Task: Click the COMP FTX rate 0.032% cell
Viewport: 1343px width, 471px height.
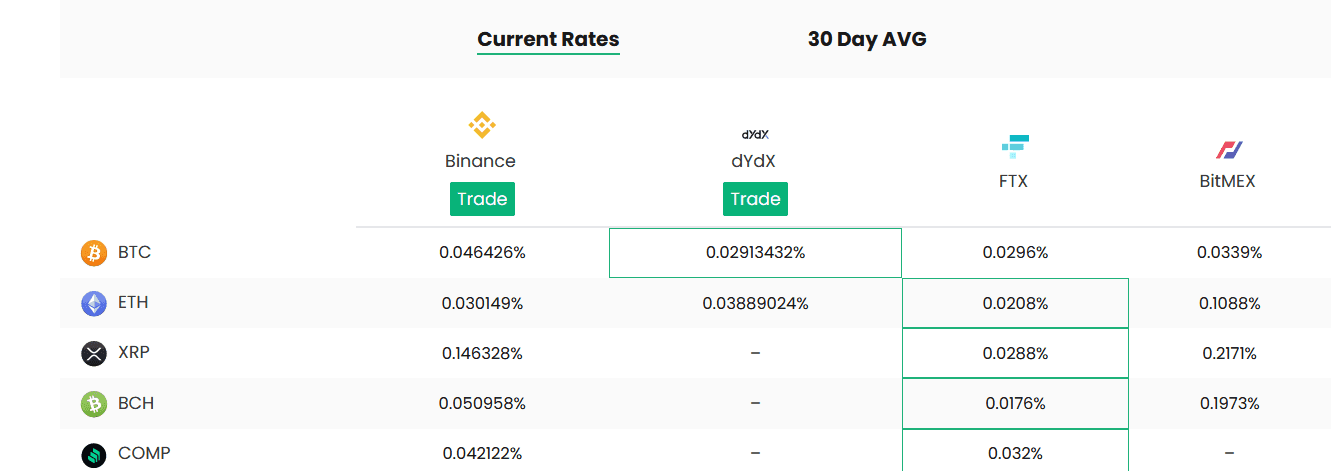Action: pos(1015,453)
